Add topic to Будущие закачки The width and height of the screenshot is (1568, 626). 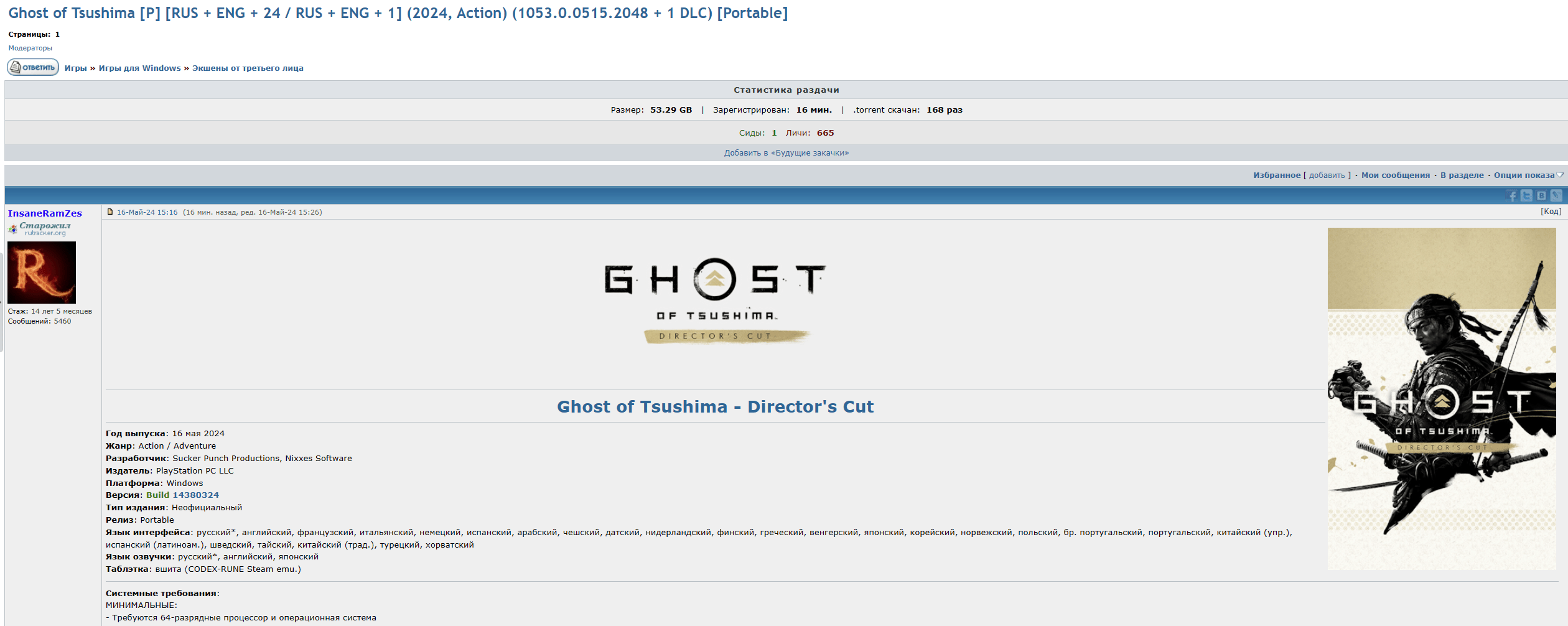click(x=786, y=153)
